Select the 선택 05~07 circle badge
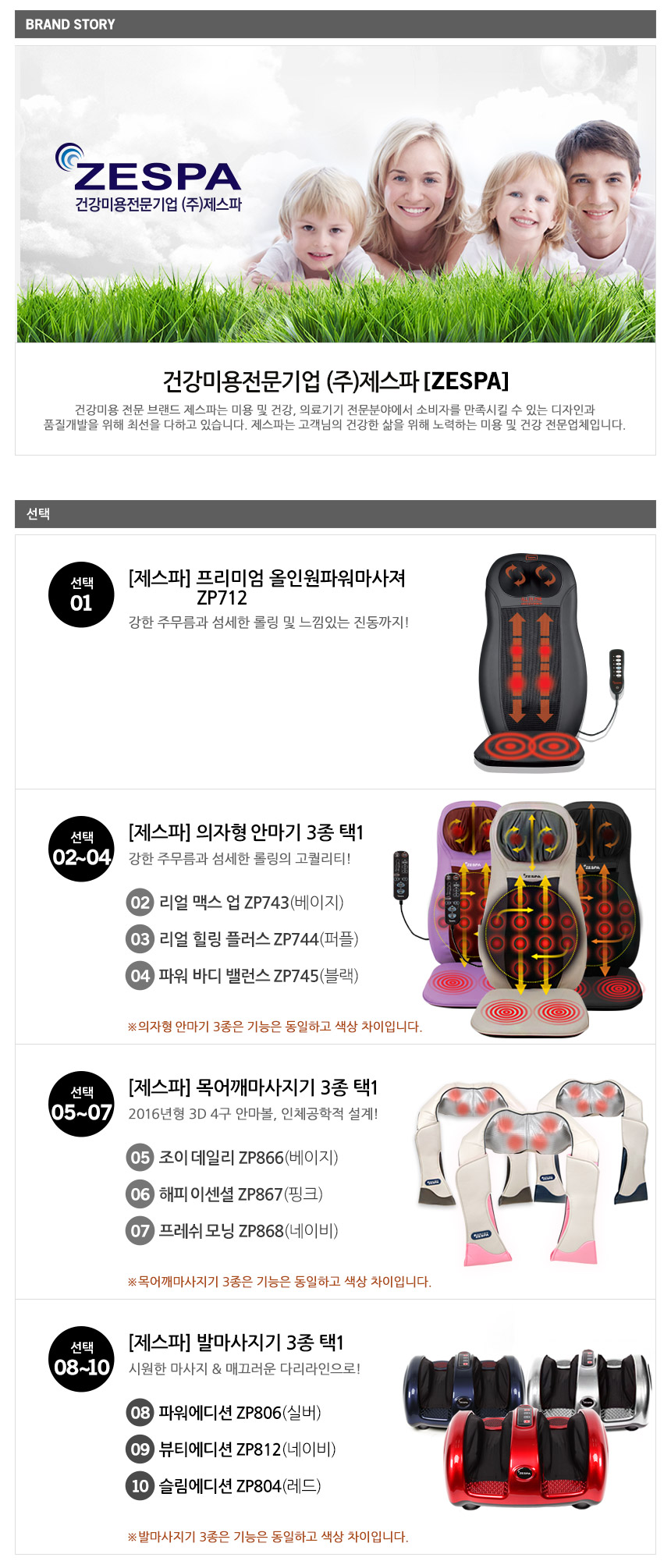 coord(81,1104)
